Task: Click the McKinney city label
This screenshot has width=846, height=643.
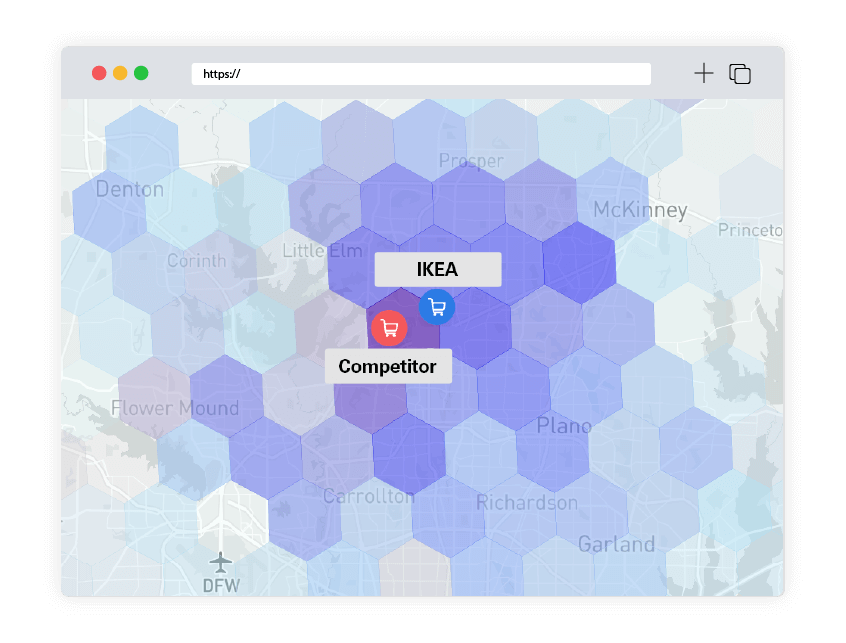Action: [x=640, y=210]
